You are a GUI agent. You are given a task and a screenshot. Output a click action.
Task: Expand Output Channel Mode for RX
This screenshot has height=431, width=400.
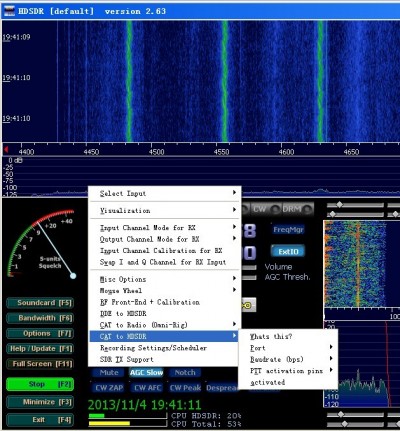pyautogui.click(x=165, y=239)
